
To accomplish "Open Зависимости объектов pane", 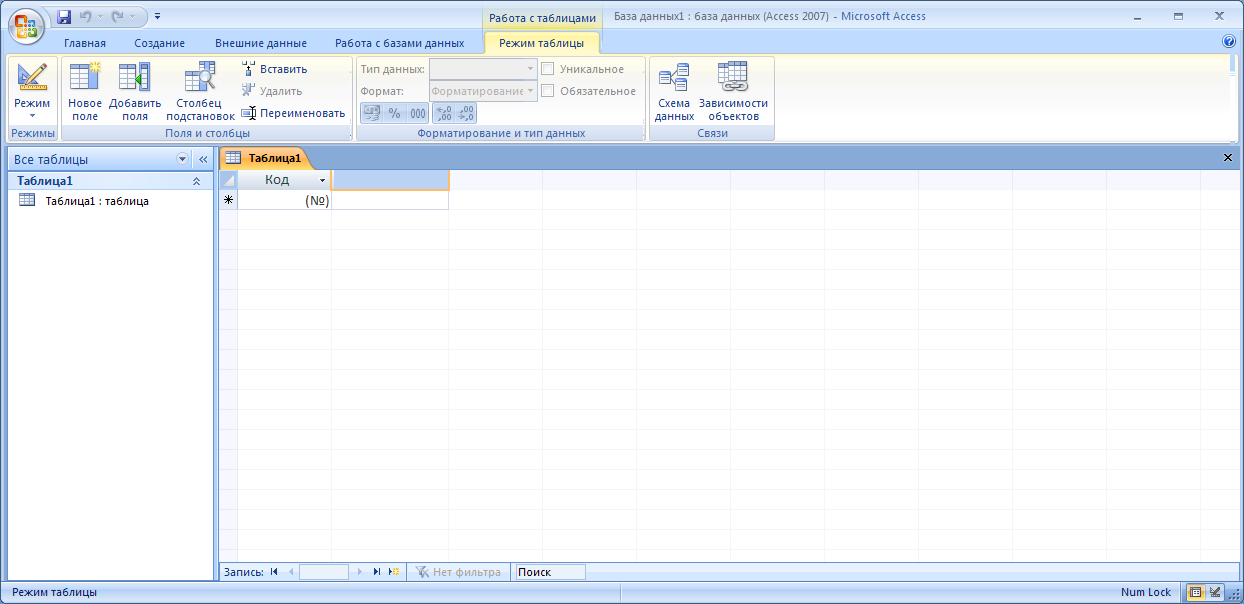I will [733, 92].
